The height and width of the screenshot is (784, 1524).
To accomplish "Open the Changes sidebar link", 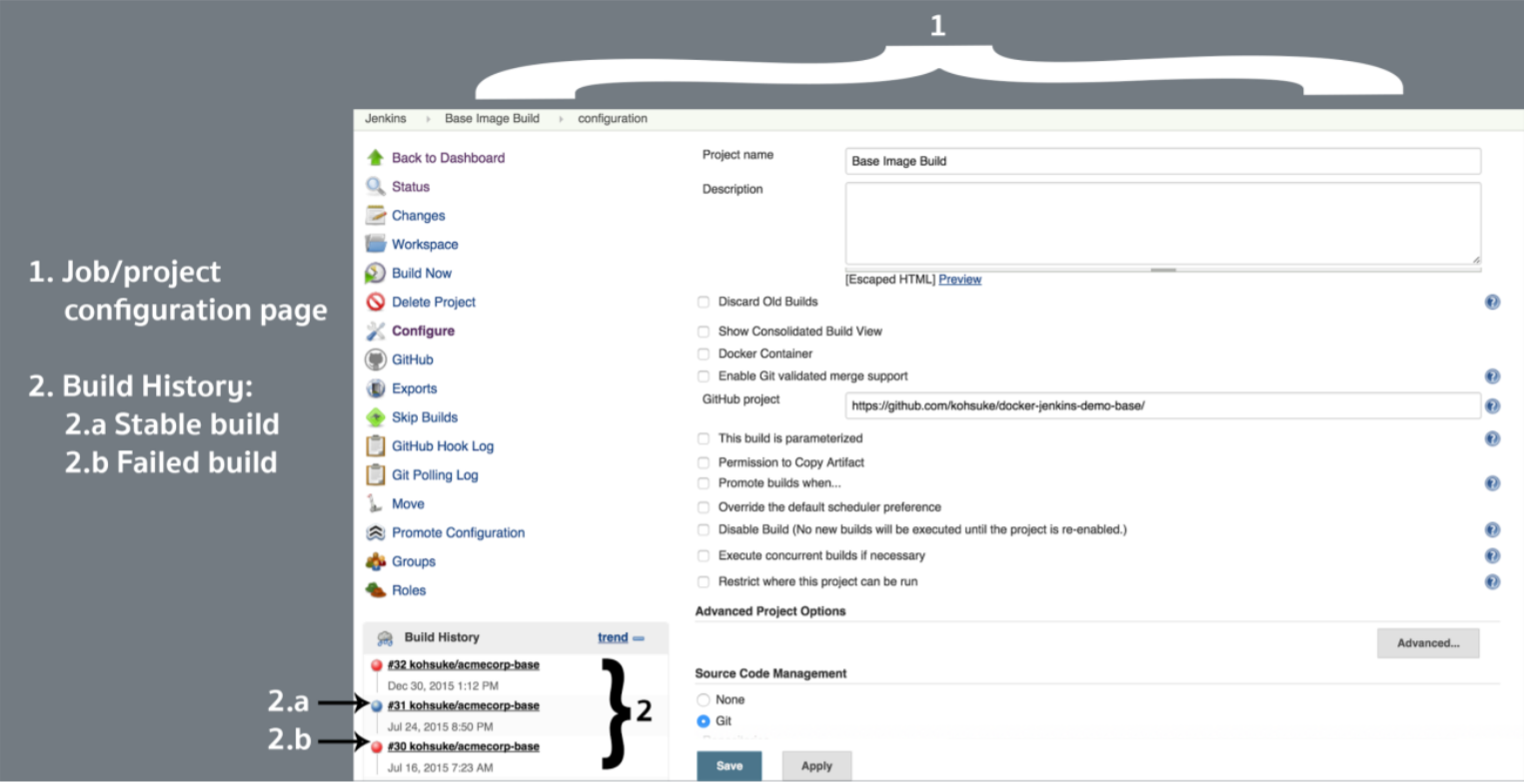I will point(419,216).
